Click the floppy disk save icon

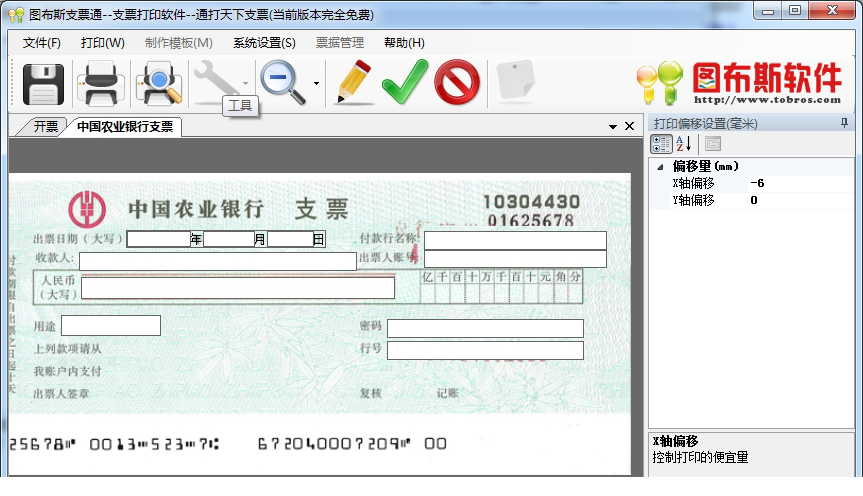coord(43,84)
